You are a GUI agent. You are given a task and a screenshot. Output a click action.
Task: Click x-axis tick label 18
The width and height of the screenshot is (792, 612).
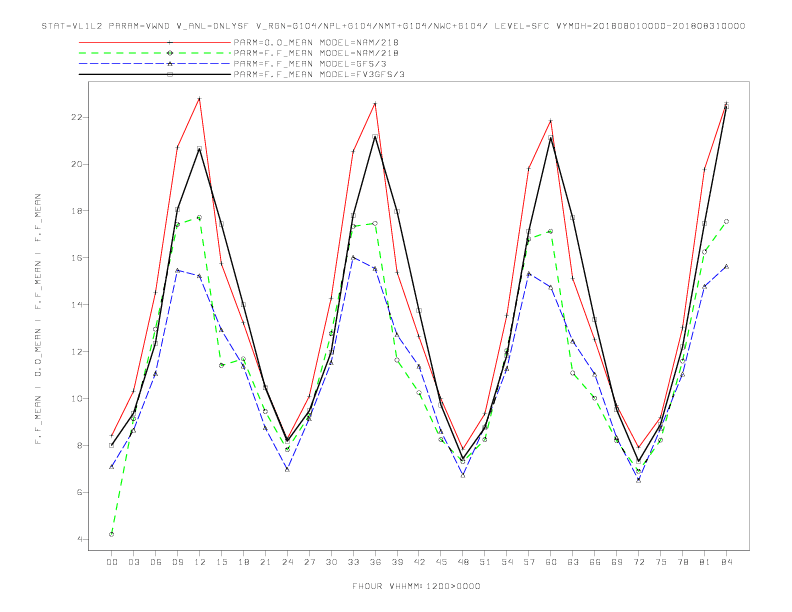(243, 562)
